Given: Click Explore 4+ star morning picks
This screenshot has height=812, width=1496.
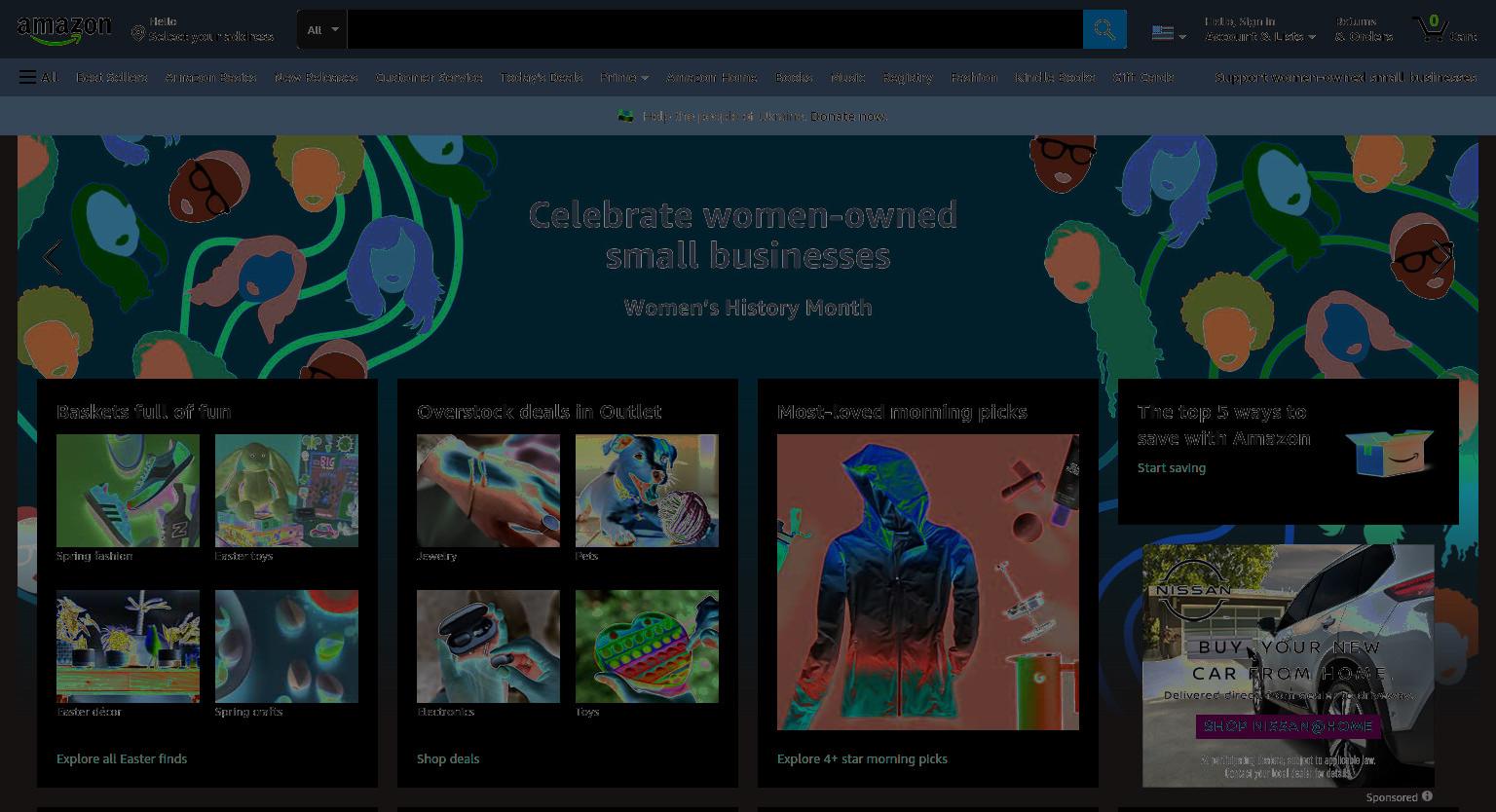Looking at the screenshot, I should [x=862, y=758].
